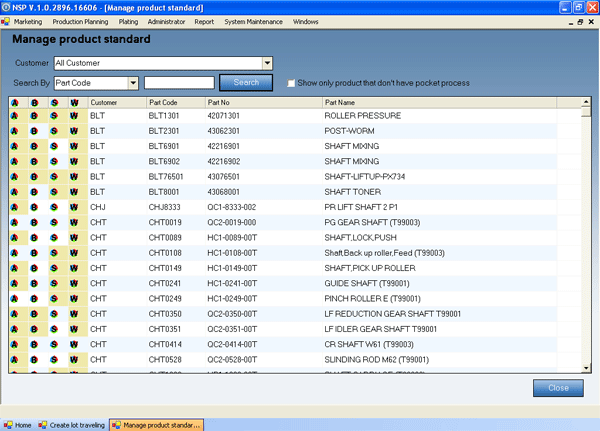The image size is (600, 431).
Task: Open the Customer dropdown list
Action: 267,63
